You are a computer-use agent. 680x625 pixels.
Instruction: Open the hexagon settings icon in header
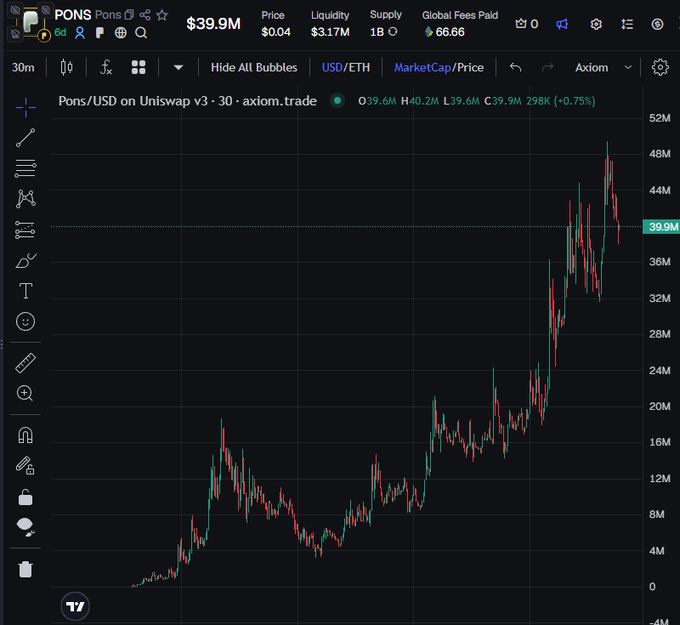[596, 24]
